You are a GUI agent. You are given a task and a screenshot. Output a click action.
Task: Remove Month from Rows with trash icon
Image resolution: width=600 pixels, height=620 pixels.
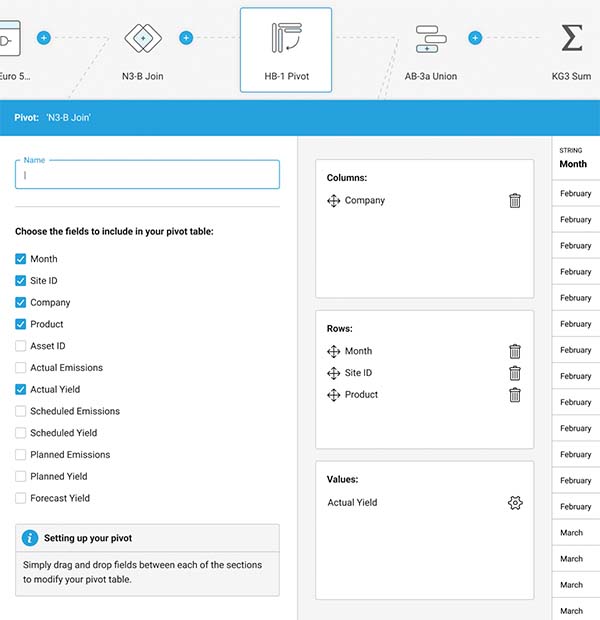(515, 351)
